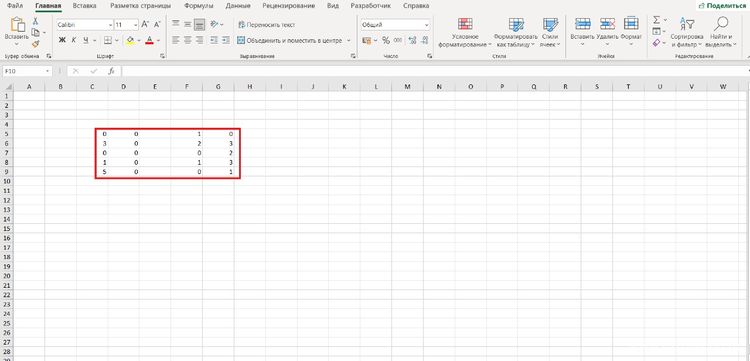Select column H header

coord(250,87)
